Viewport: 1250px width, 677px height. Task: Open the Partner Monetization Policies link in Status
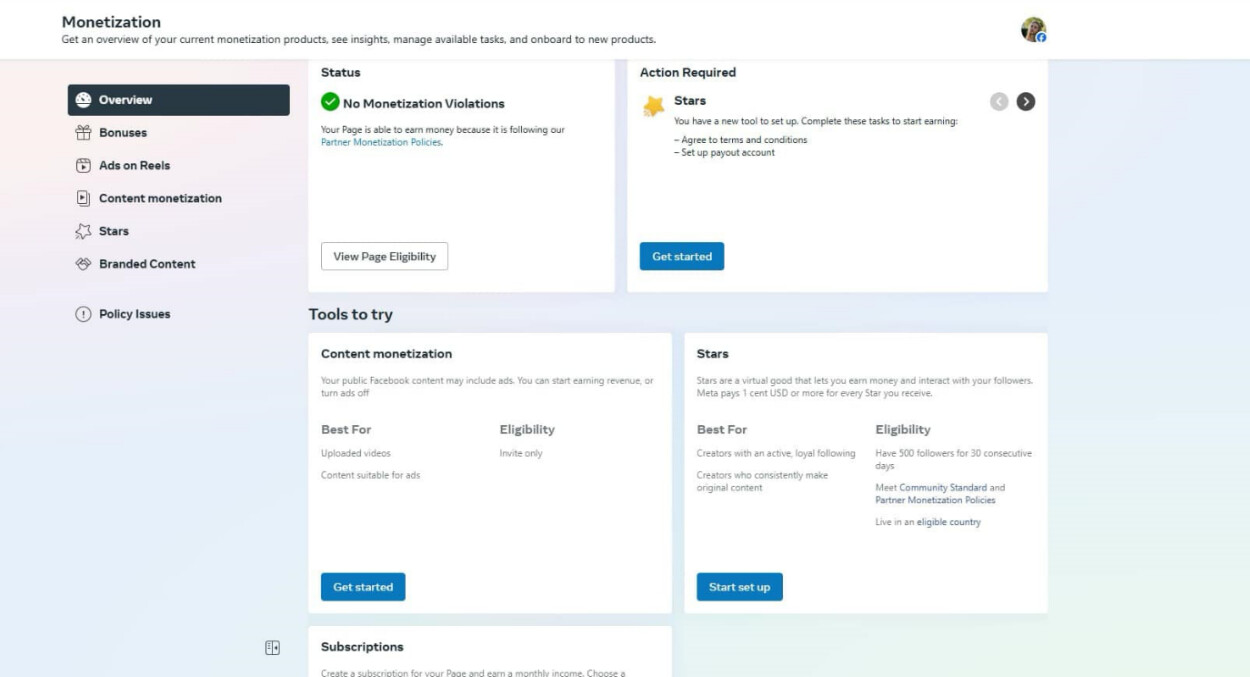(380, 142)
